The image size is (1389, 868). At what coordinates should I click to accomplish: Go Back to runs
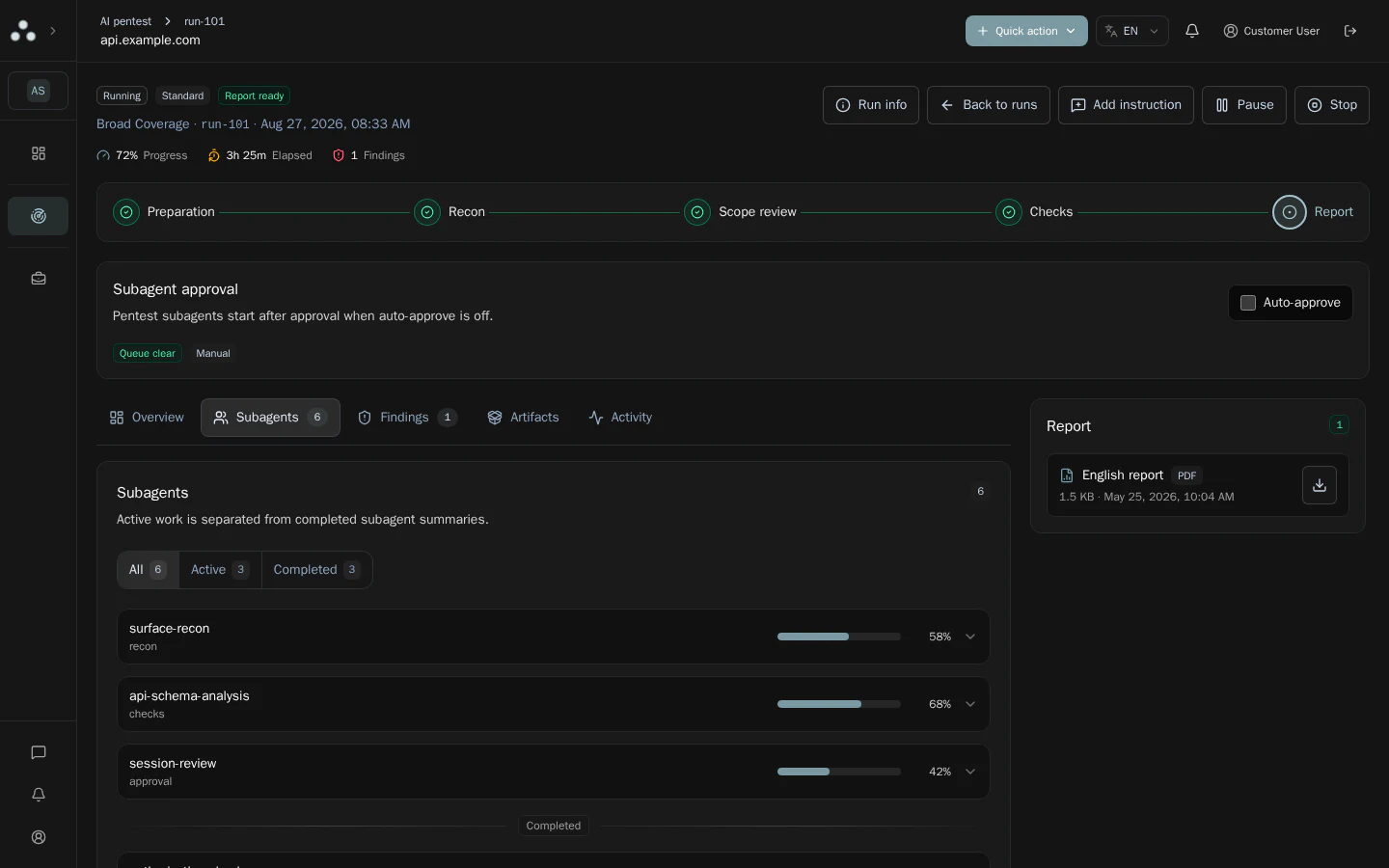coord(989,105)
